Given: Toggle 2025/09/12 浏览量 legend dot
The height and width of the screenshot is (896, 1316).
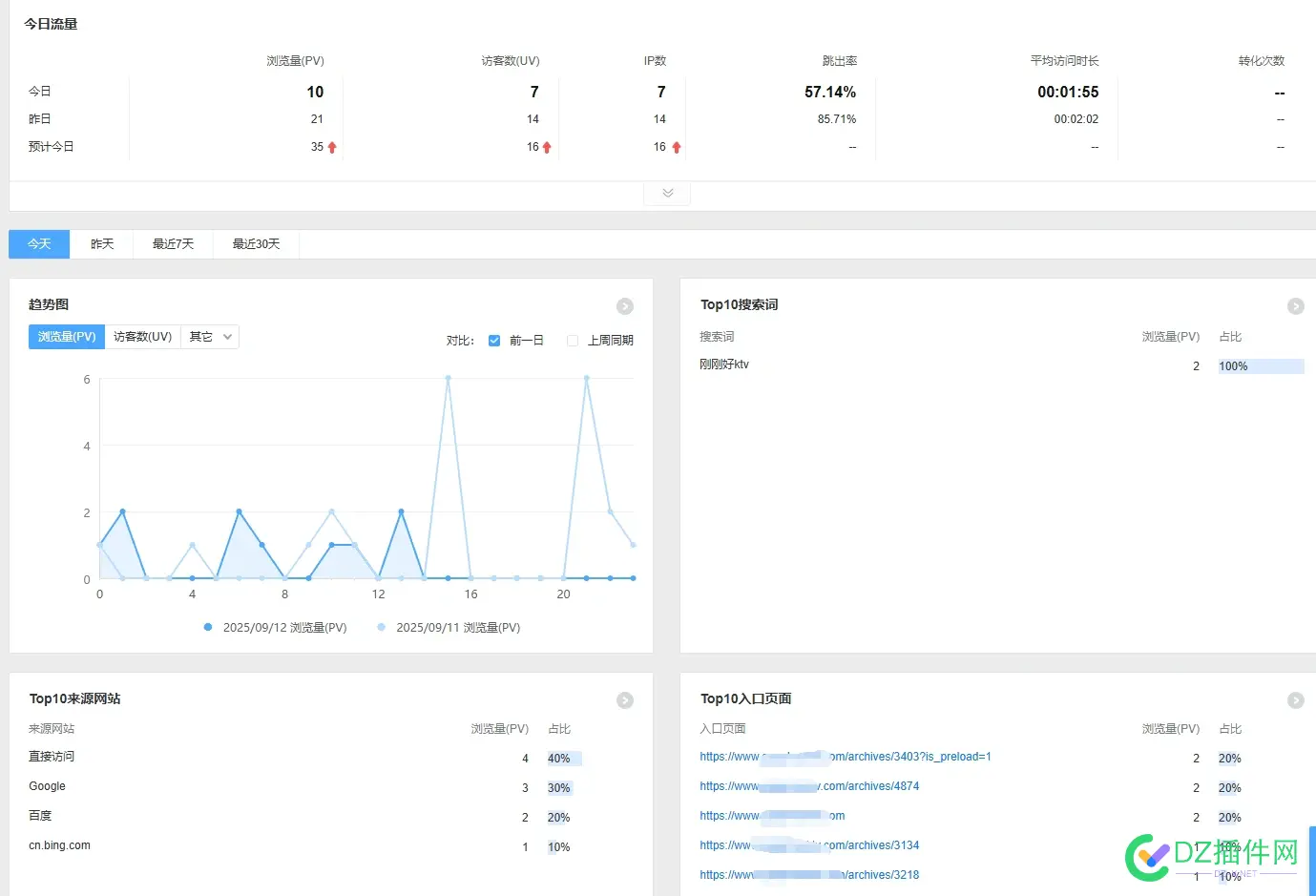Looking at the screenshot, I should (208, 627).
